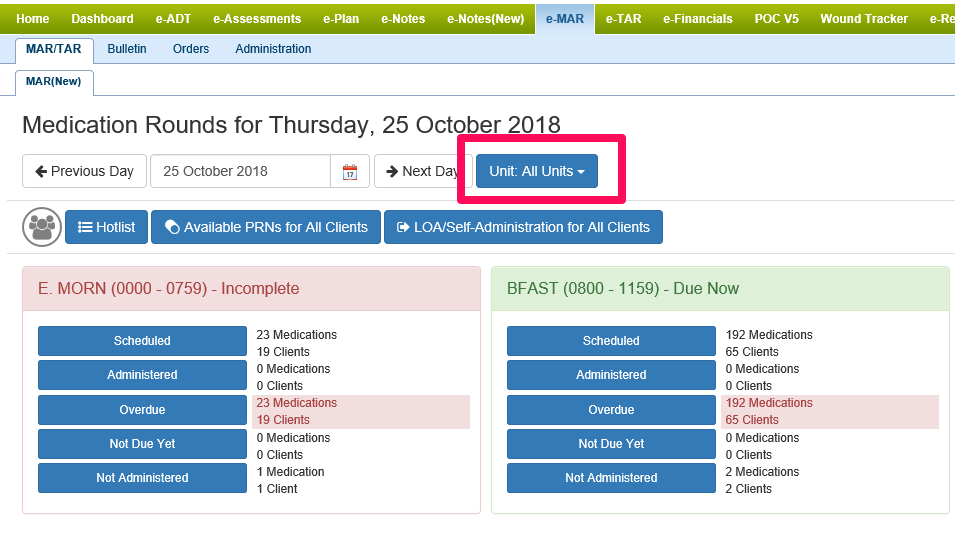
Task: Open Administered list in BFAST round
Action: pyautogui.click(x=611, y=375)
